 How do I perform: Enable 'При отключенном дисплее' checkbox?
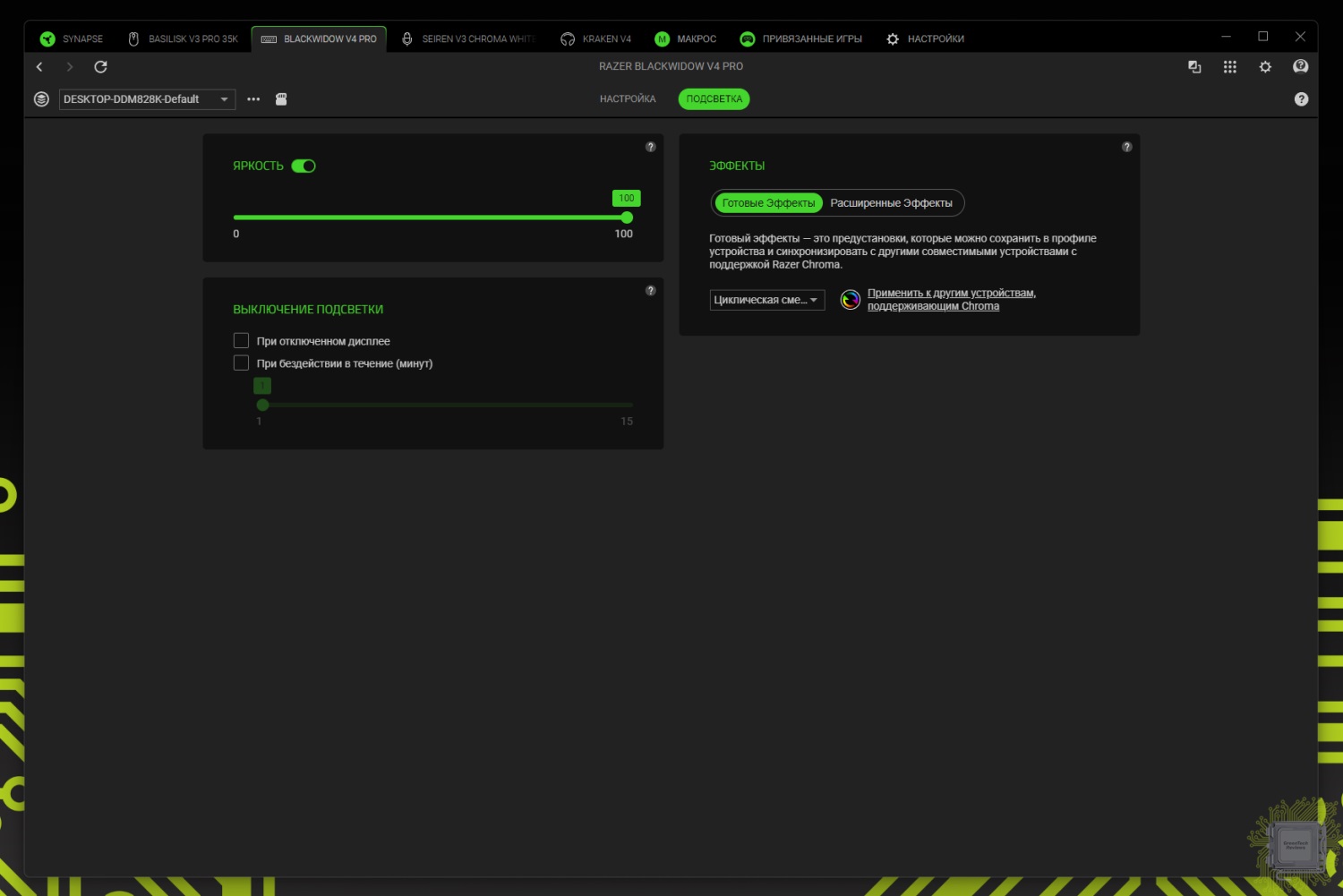[x=241, y=341]
